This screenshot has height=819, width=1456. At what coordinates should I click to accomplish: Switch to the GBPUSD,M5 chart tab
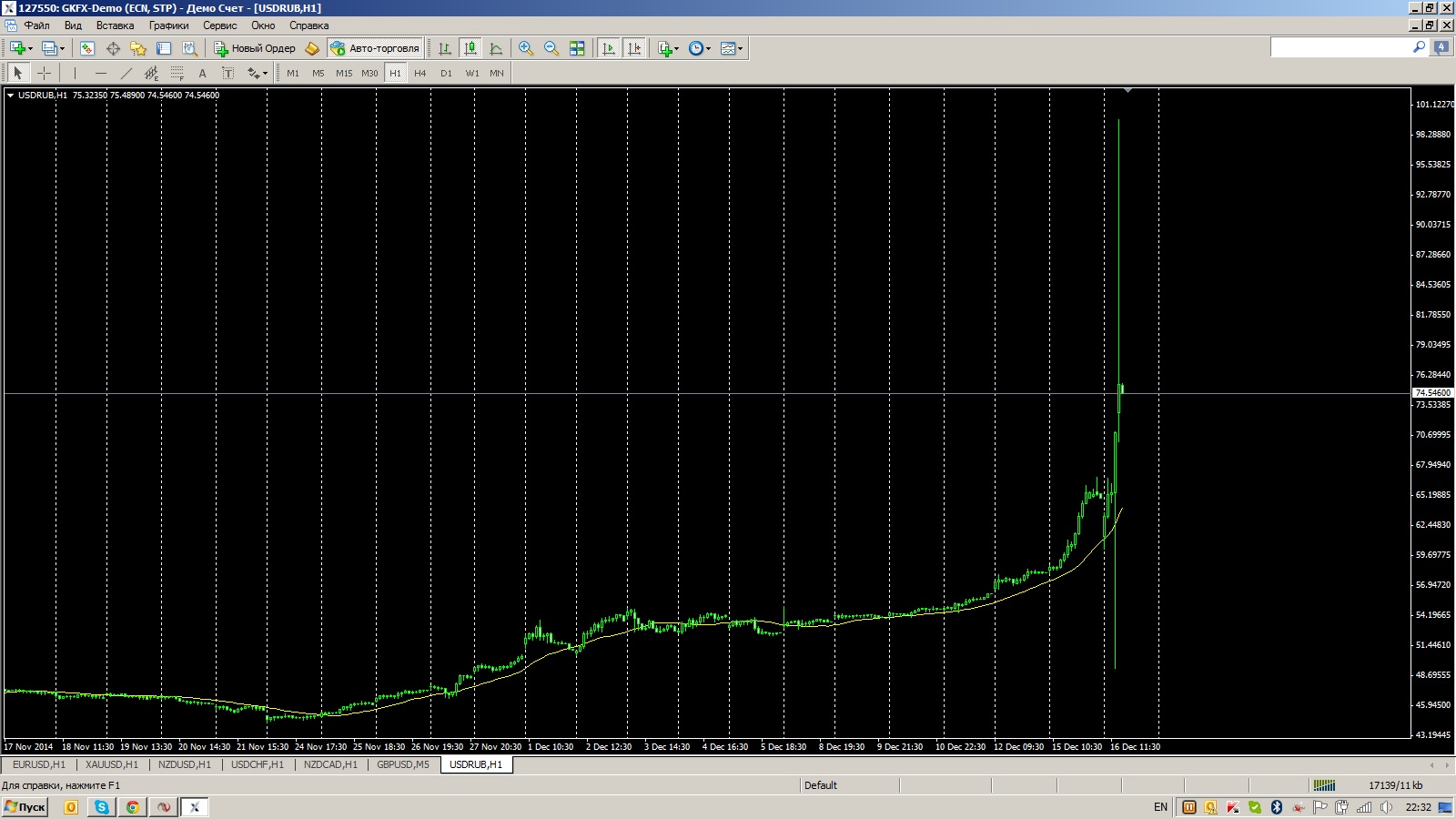tap(403, 764)
